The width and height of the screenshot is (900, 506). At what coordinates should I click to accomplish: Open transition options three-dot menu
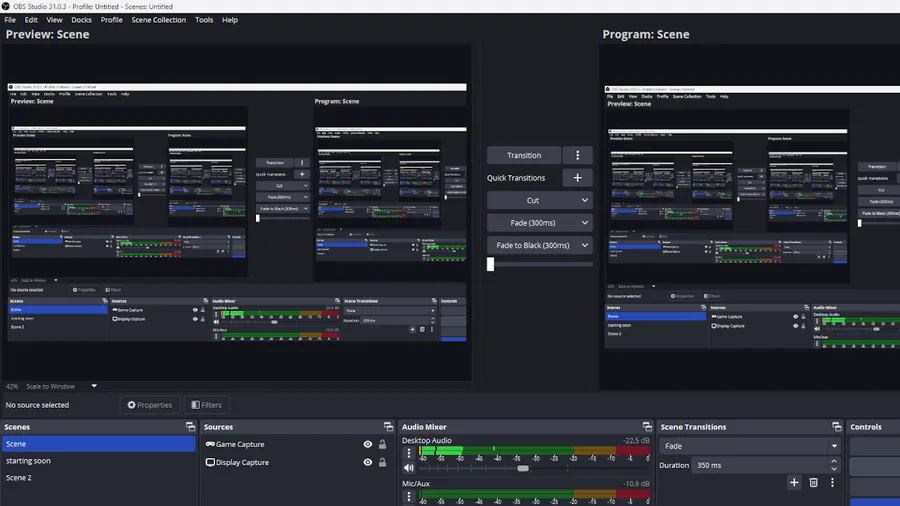577,155
